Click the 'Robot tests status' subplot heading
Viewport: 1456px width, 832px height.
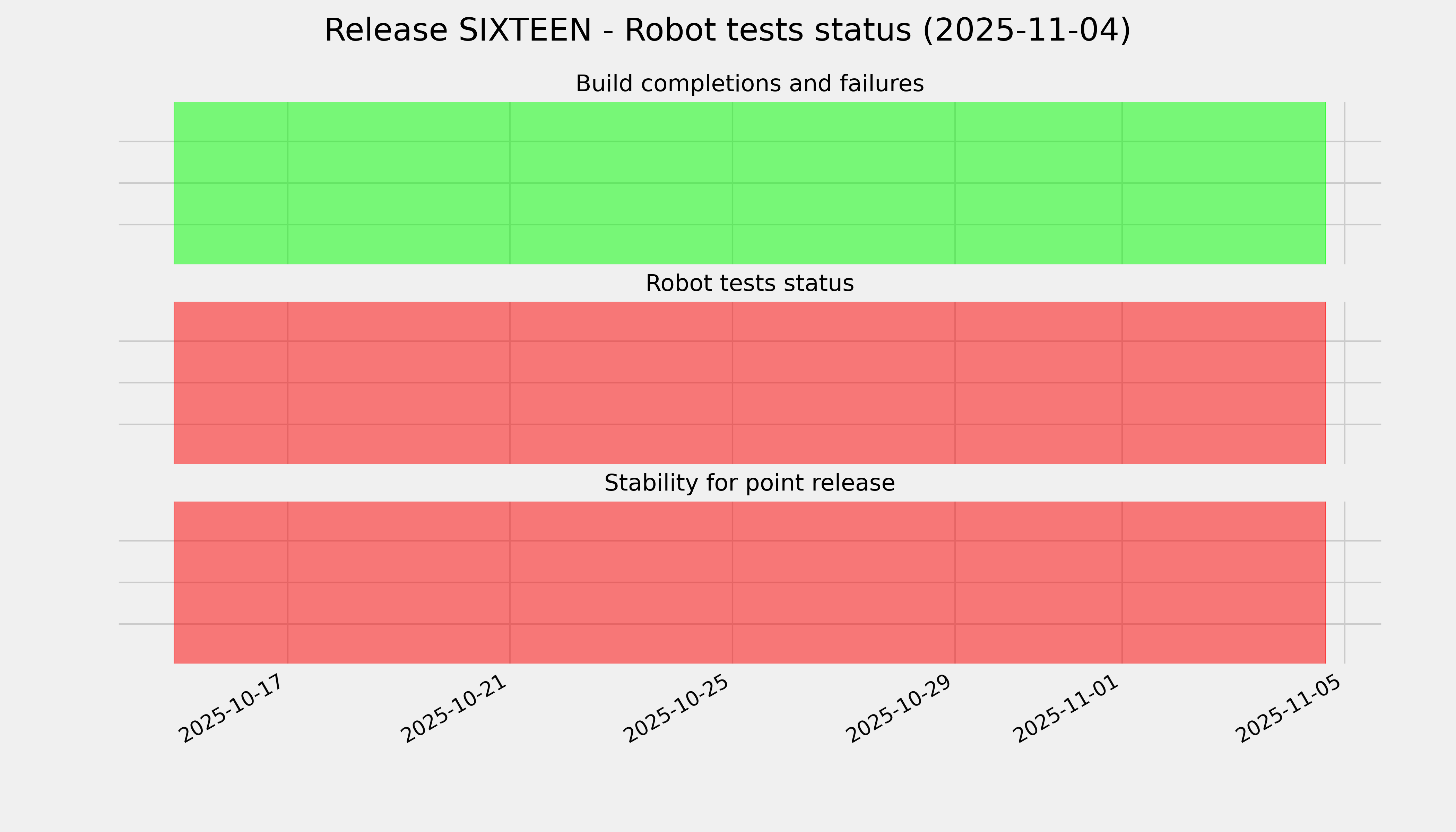749,284
